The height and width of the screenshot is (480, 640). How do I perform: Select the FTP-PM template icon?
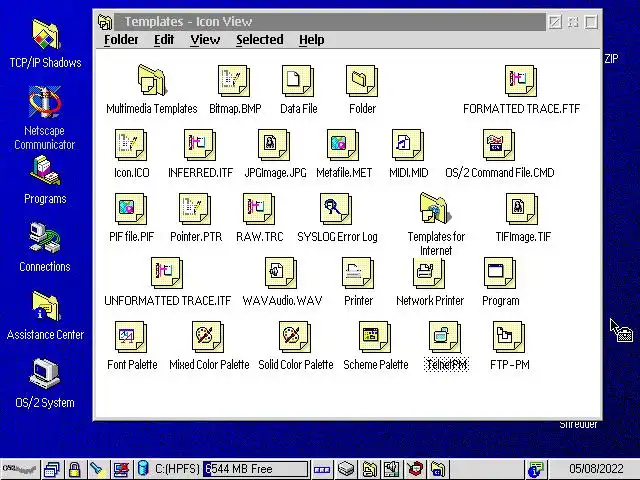tap(509, 337)
